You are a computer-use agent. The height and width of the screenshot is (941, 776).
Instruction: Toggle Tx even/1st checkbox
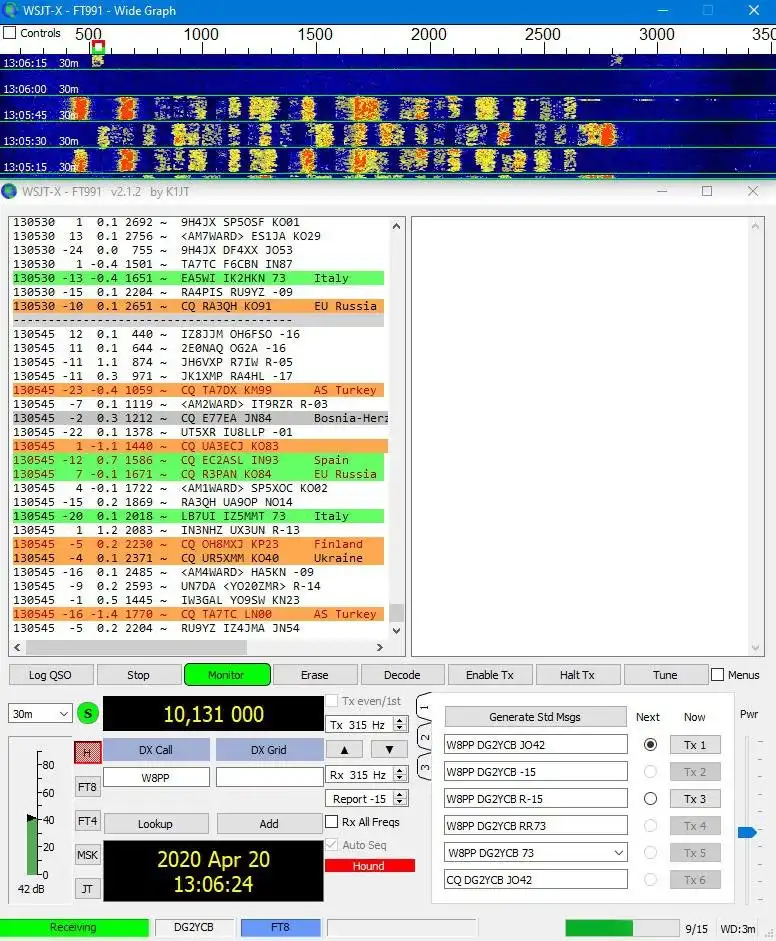pyautogui.click(x=332, y=701)
